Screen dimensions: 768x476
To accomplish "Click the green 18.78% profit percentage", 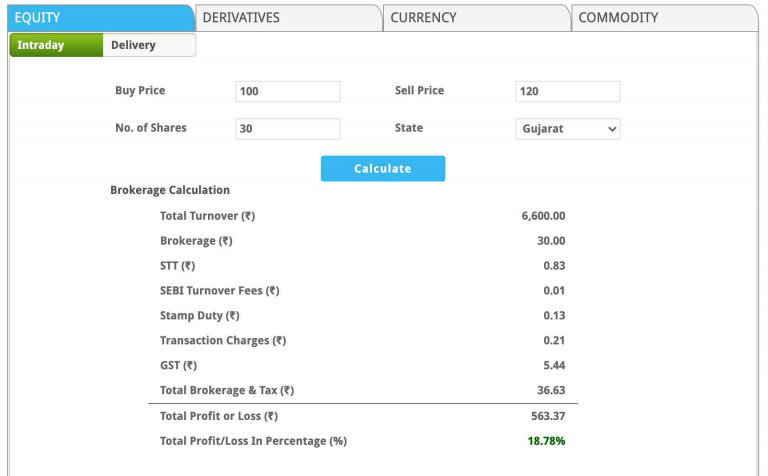I will [x=546, y=441].
